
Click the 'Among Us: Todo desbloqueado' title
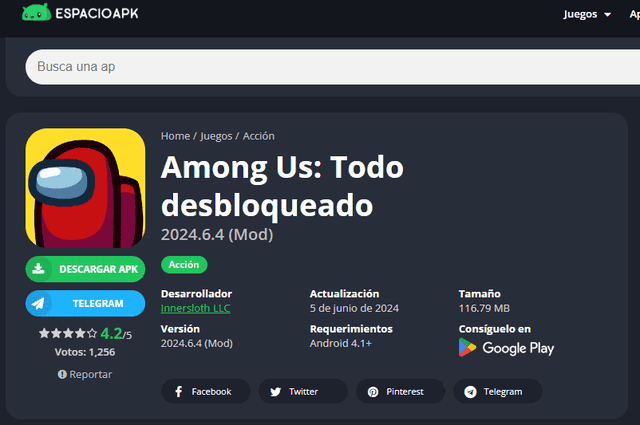click(x=282, y=186)
